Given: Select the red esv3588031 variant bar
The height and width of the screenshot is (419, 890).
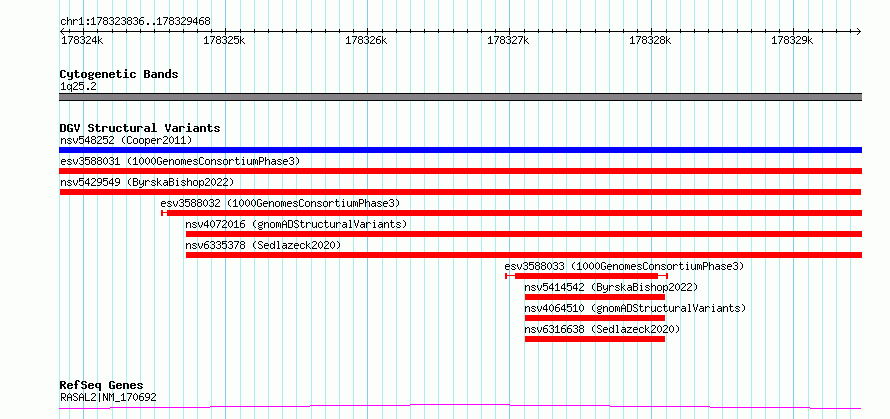Looking at the screenshot, I should [x=460, y=171].
